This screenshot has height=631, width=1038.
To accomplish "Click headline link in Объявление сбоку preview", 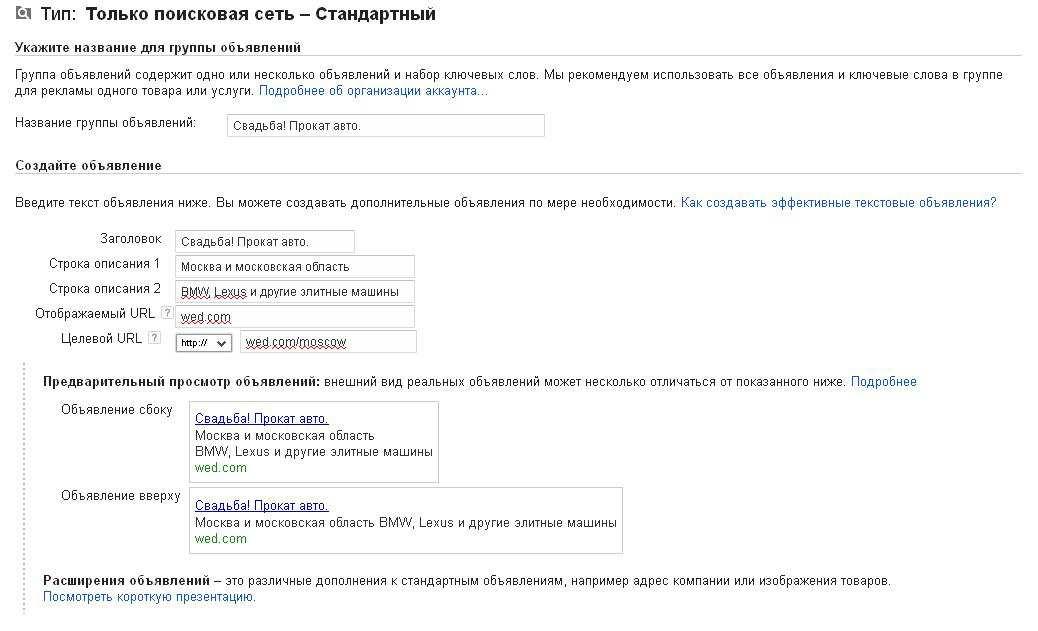I will coord(261,419).
